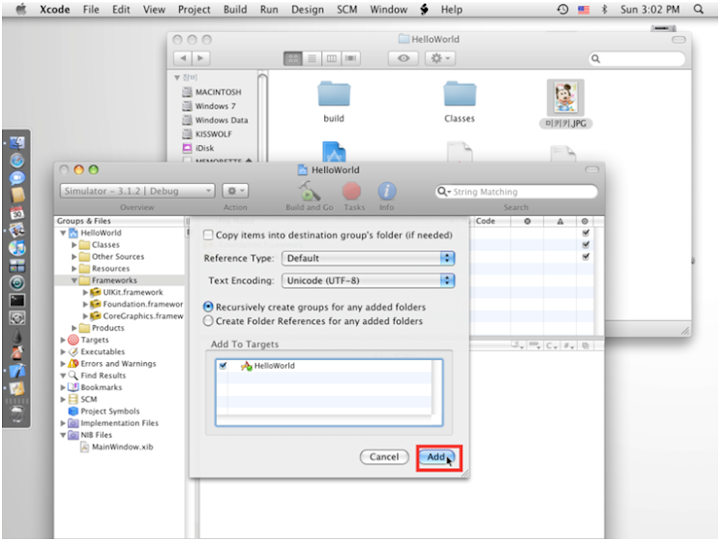Open the Project menu
The height and width of the screenshot is (542, 720).
(194, 9)
